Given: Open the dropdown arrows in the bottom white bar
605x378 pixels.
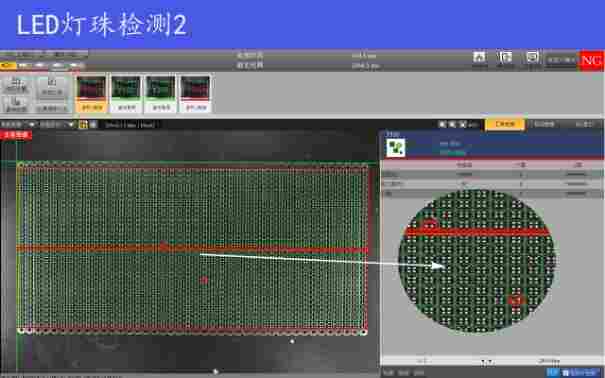Looking at the screenshot, I should click(487, 361).
